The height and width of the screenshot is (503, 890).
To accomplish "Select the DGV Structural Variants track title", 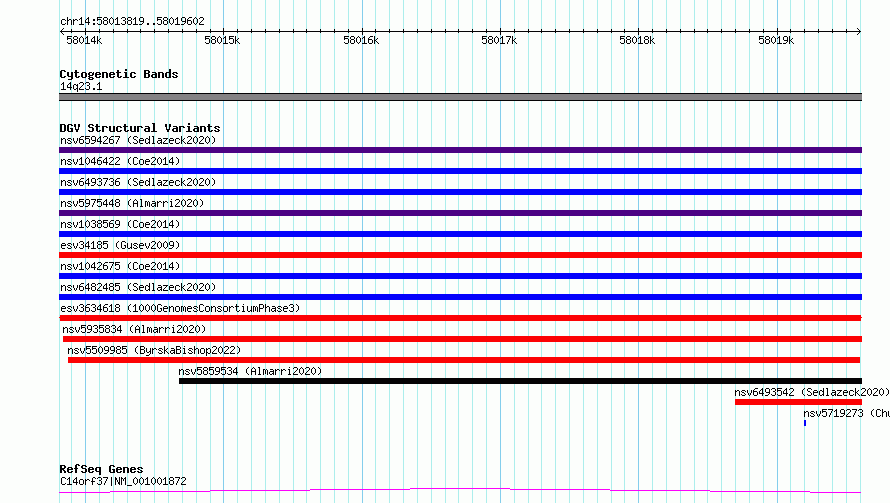I will (140, 128).
